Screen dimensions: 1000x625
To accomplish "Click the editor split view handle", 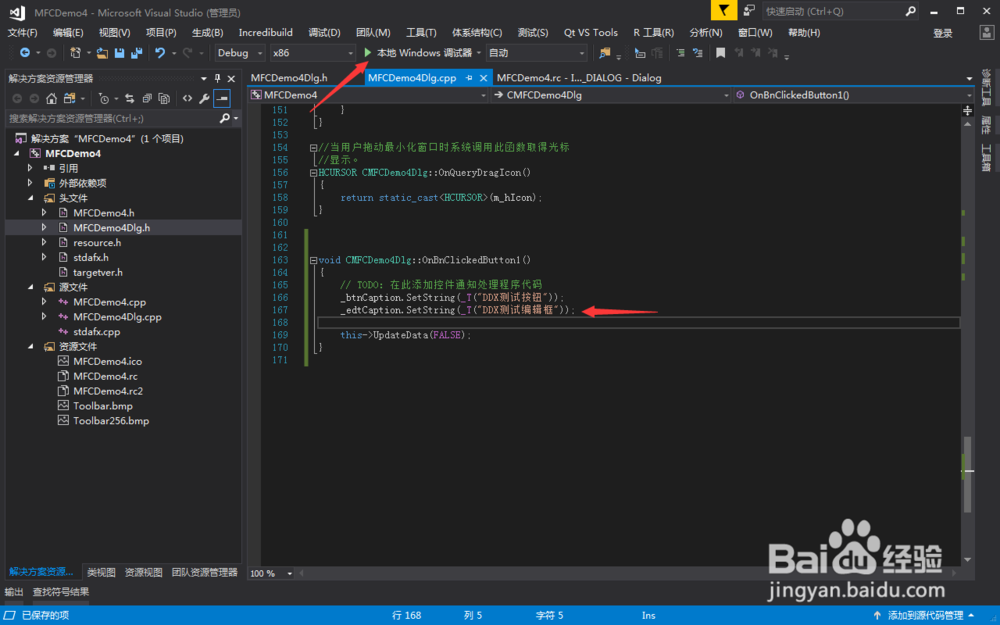I will 967,110.
